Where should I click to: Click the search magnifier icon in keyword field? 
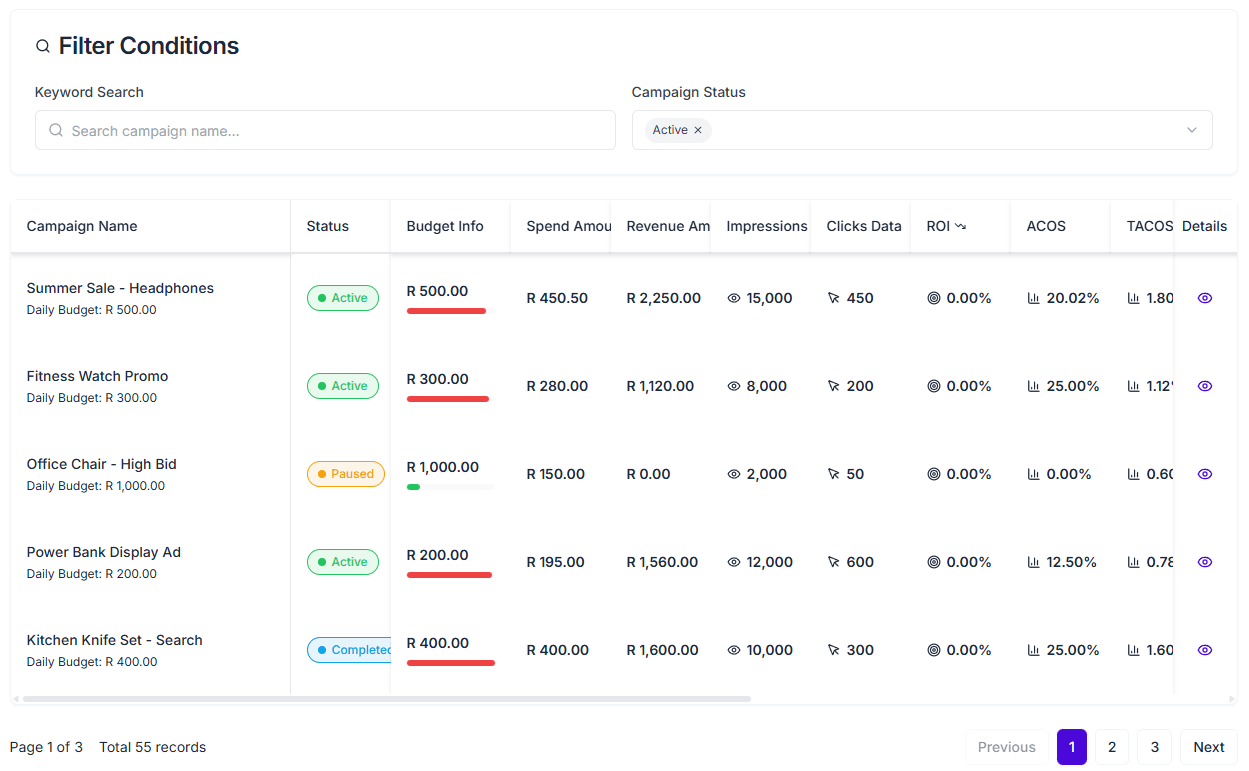pyautogui.click(x=56, y=130)
